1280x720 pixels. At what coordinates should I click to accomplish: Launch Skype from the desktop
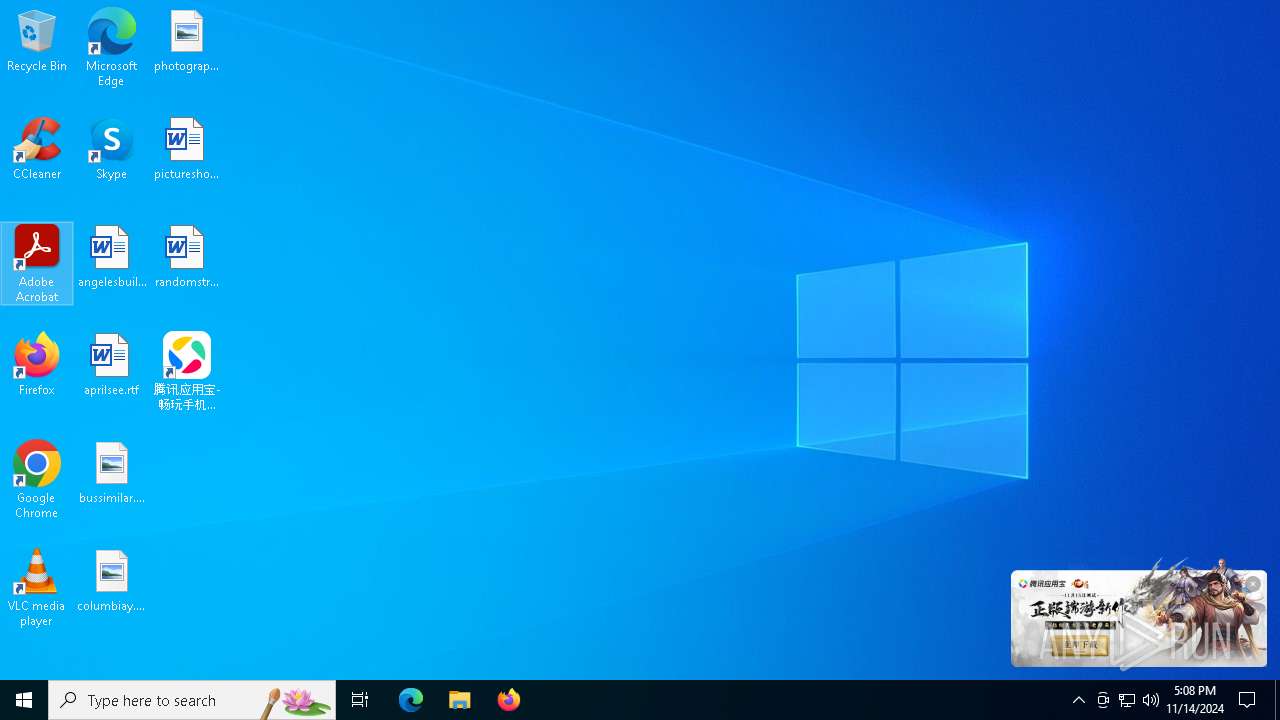[111, 150]
